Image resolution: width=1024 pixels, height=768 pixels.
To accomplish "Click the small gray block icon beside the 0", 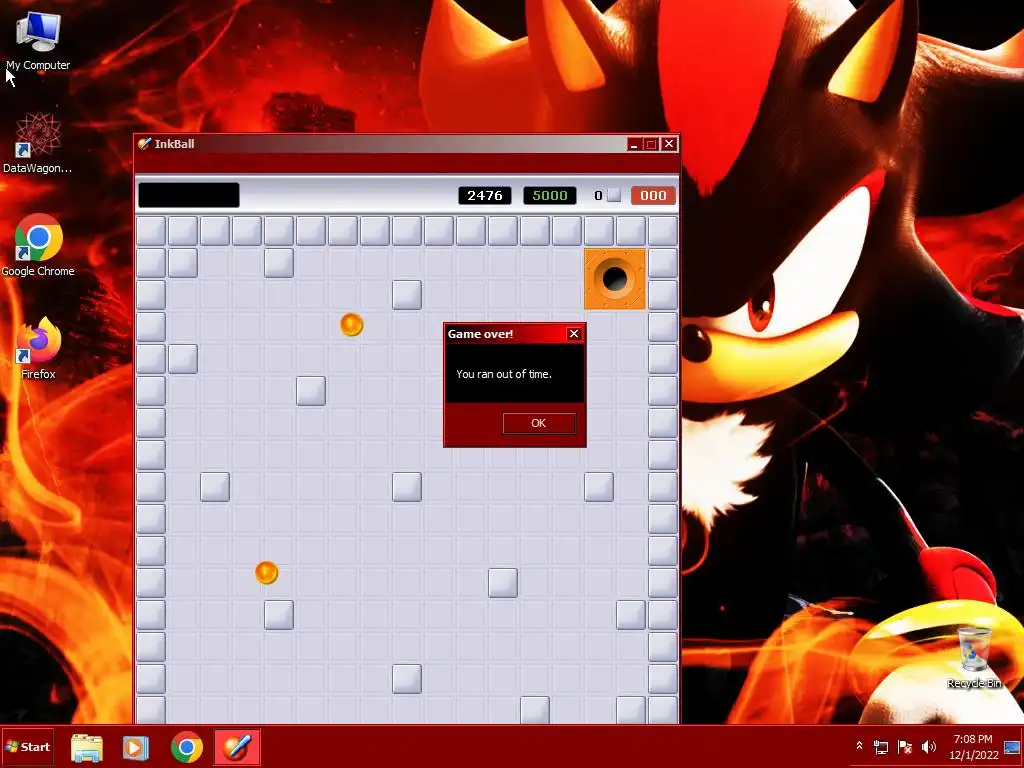I will (614, 195).
